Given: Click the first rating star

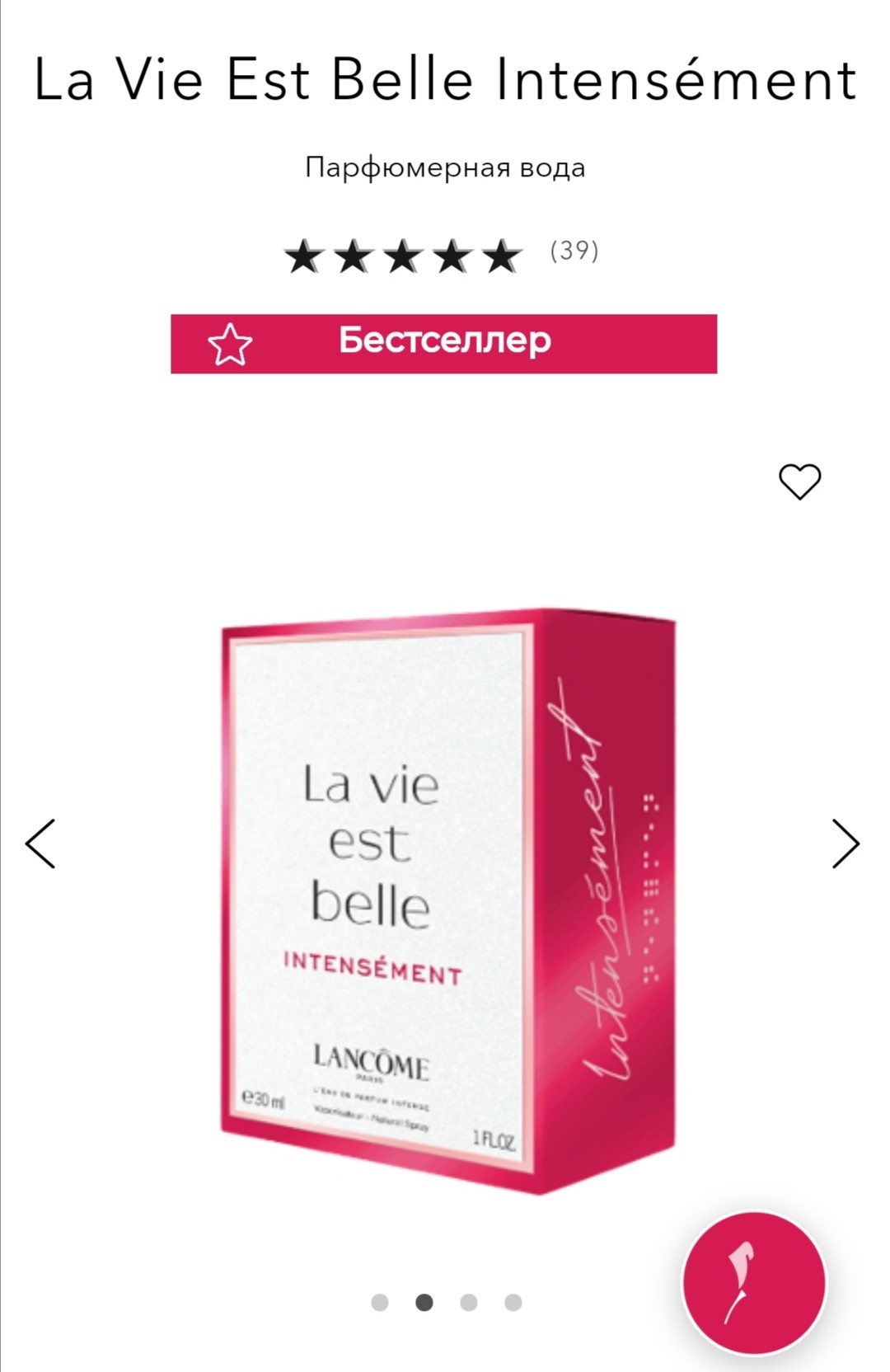Looking at the screenshot, I should point(303,256).
